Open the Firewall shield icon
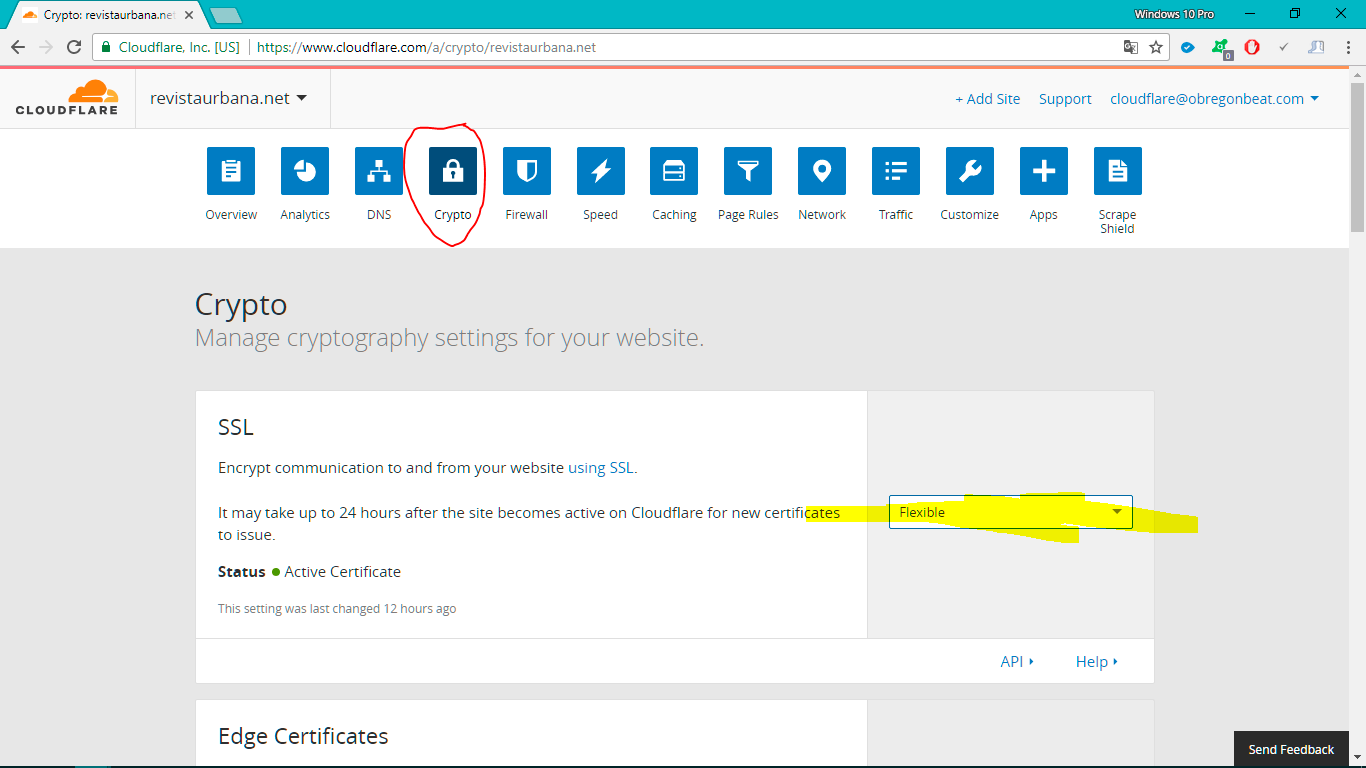Viewport: 1366px width, 768px height. [527, 171]
